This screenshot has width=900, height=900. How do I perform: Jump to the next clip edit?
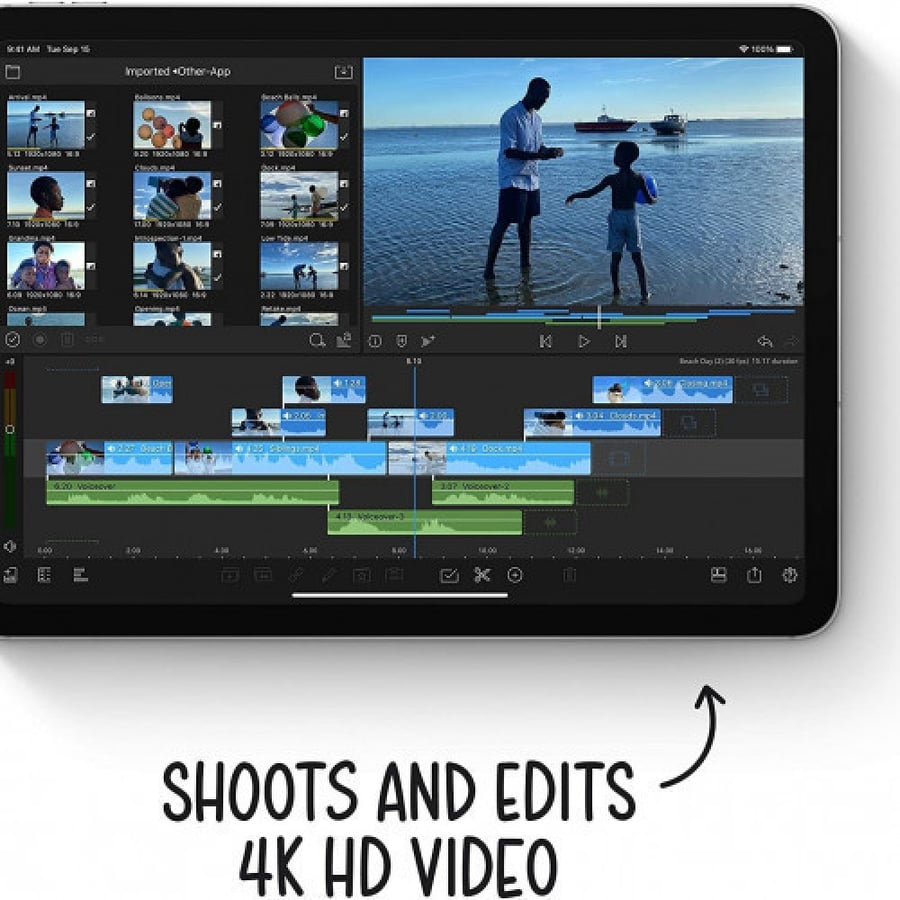(x=620, y=342)
